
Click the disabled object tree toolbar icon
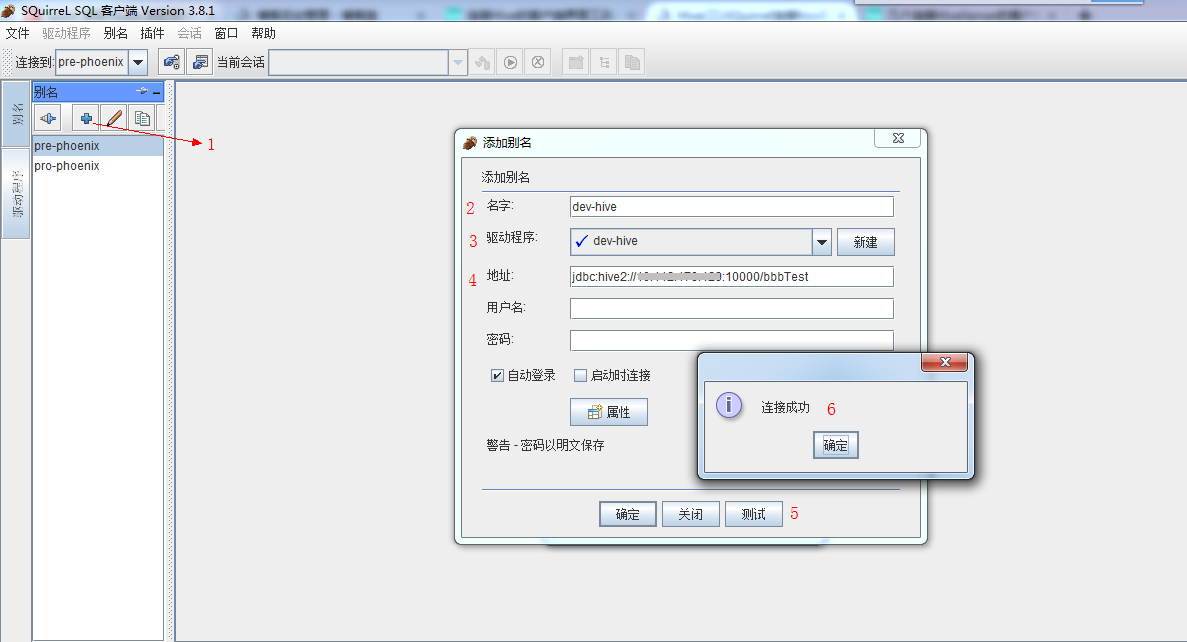point(604,62)
